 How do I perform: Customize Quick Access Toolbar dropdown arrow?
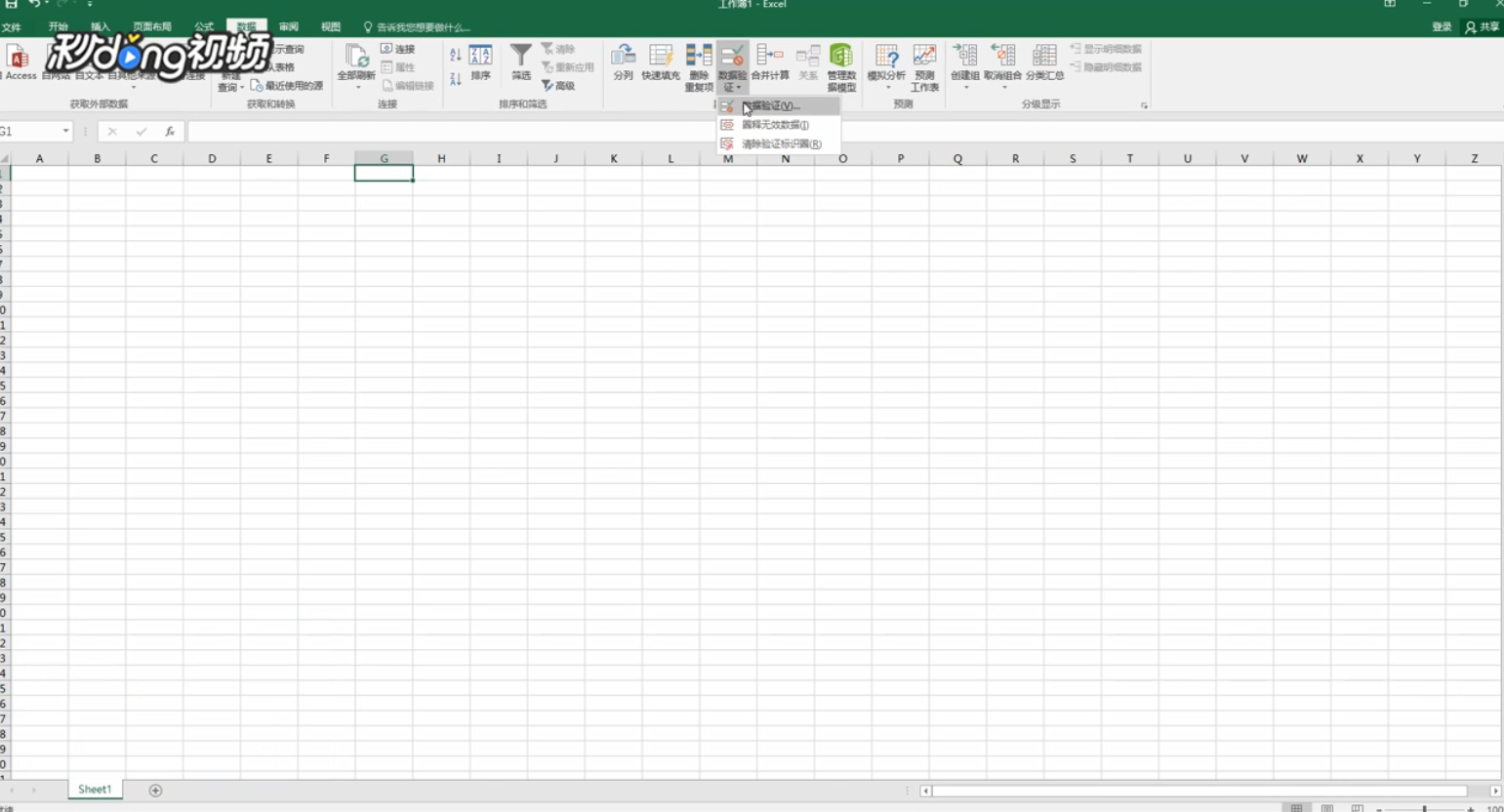tap(90, 5)
